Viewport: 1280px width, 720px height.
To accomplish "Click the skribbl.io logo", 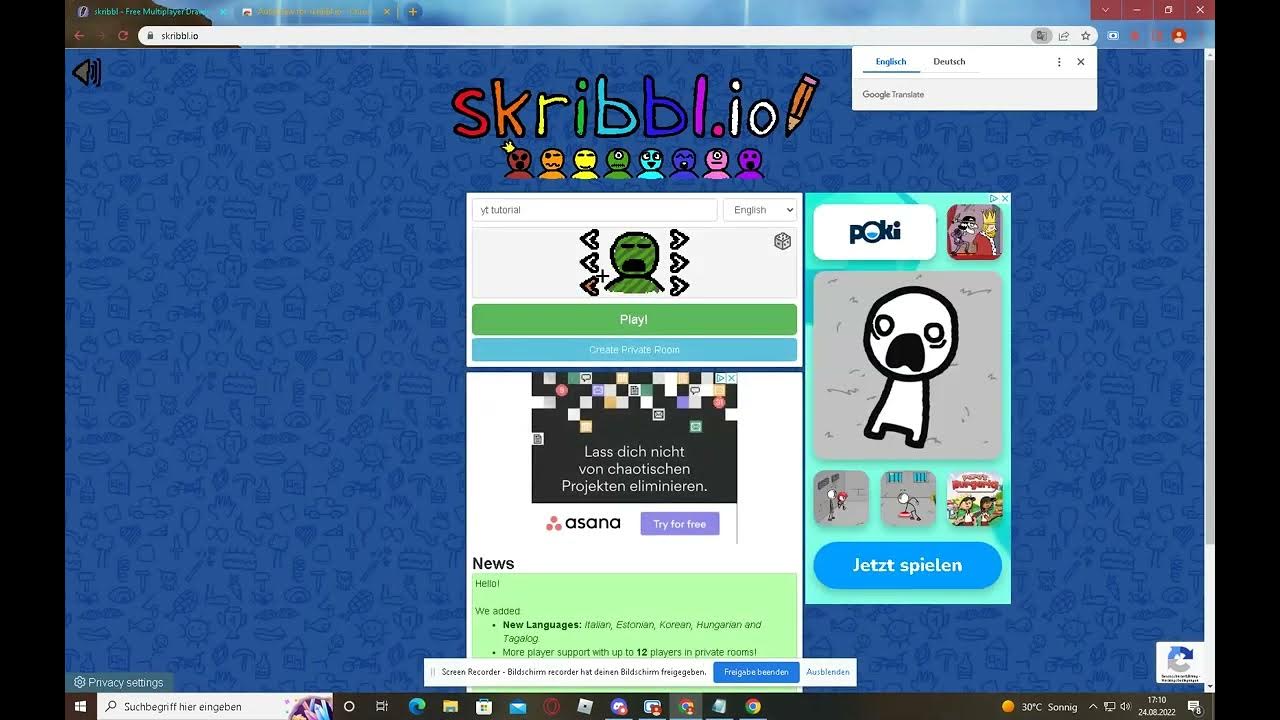I will pyautogui.click(x=634, y=107).
